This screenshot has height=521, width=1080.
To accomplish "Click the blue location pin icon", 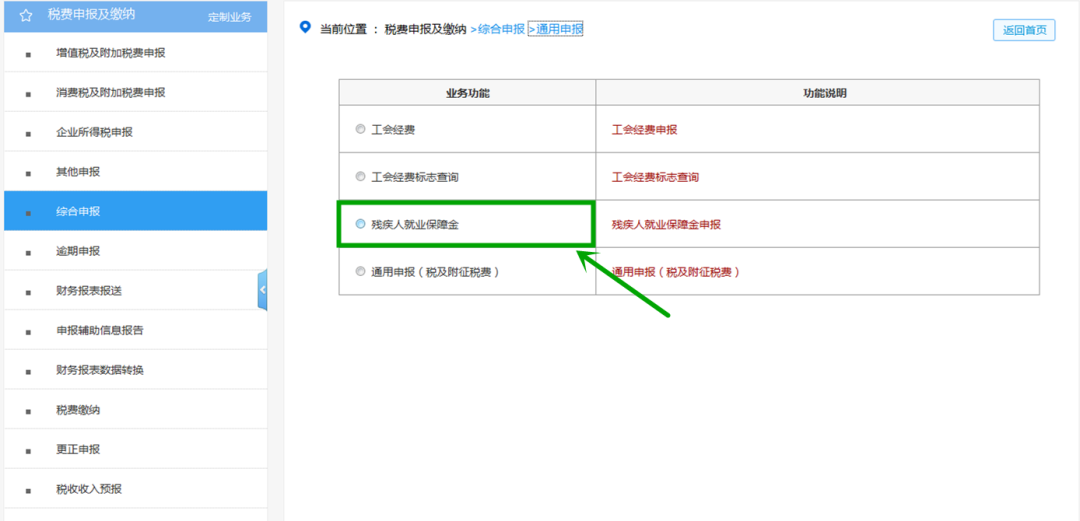I will pyautogui.click(x=306, y=28).
